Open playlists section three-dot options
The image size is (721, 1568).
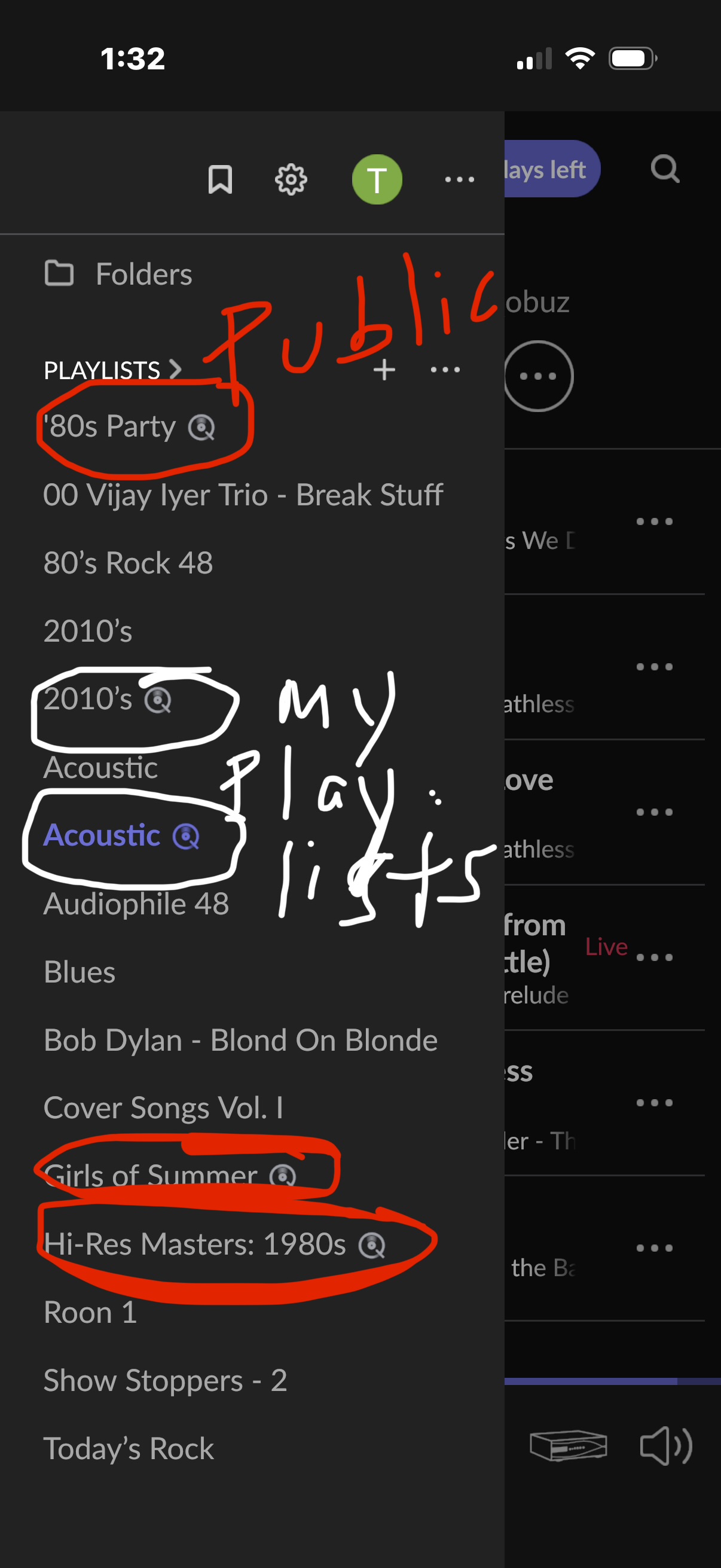point(445,370)
